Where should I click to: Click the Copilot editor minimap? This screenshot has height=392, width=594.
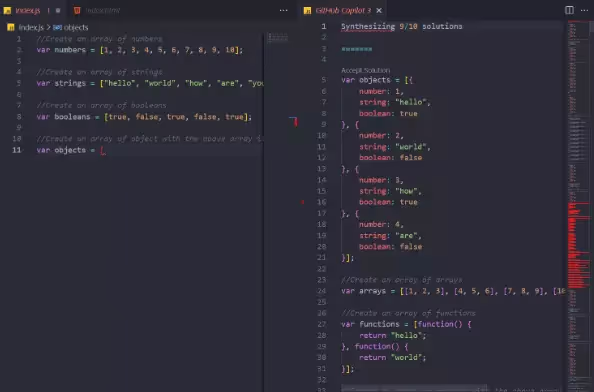[578, 205]
